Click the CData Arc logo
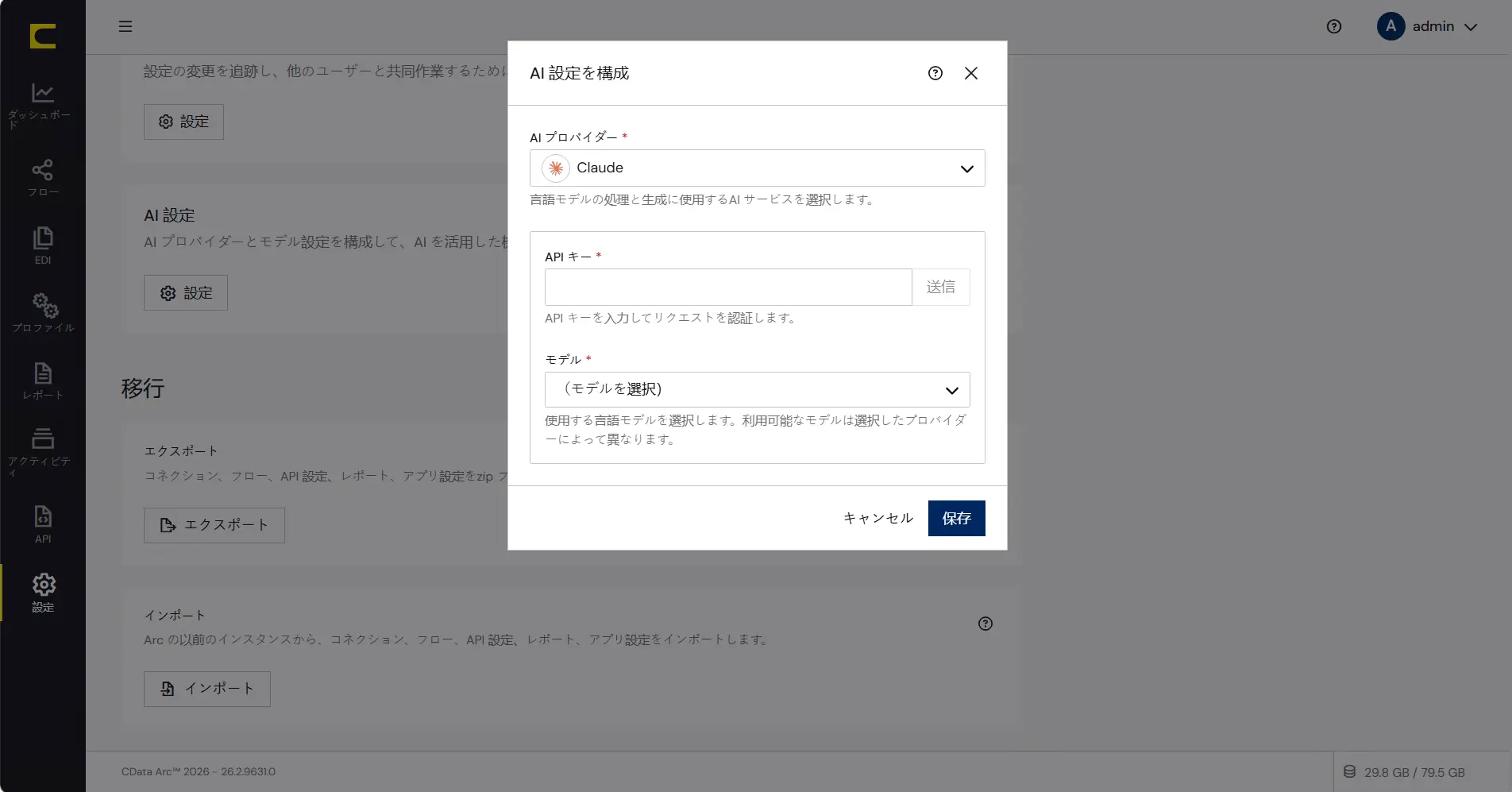The height and width of the screenshot is (792, 1512). (43, 36)
